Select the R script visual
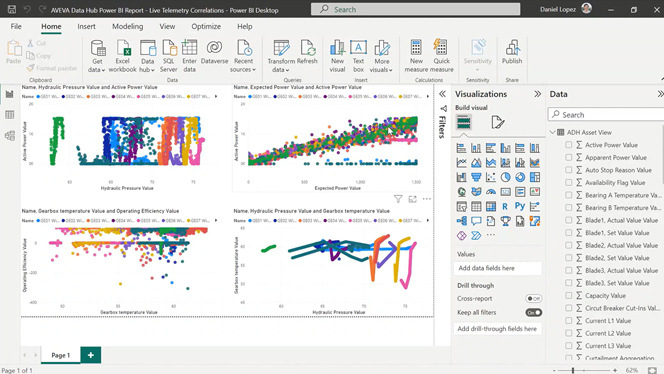Screen dimensions: 664x374 pyautogui.click(x=505, y=206)
